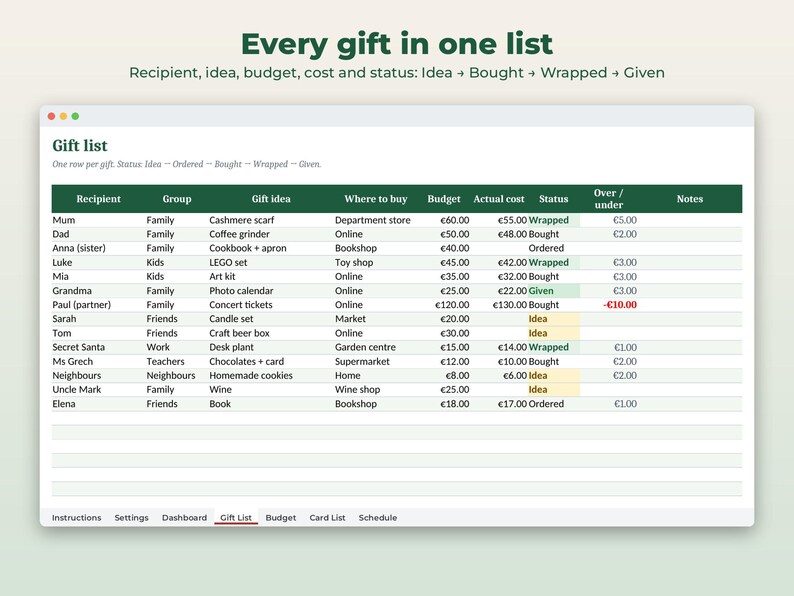Select the Gift List sheet tab
The width and height of the screenshot is (794, 596).
[236, 518]
